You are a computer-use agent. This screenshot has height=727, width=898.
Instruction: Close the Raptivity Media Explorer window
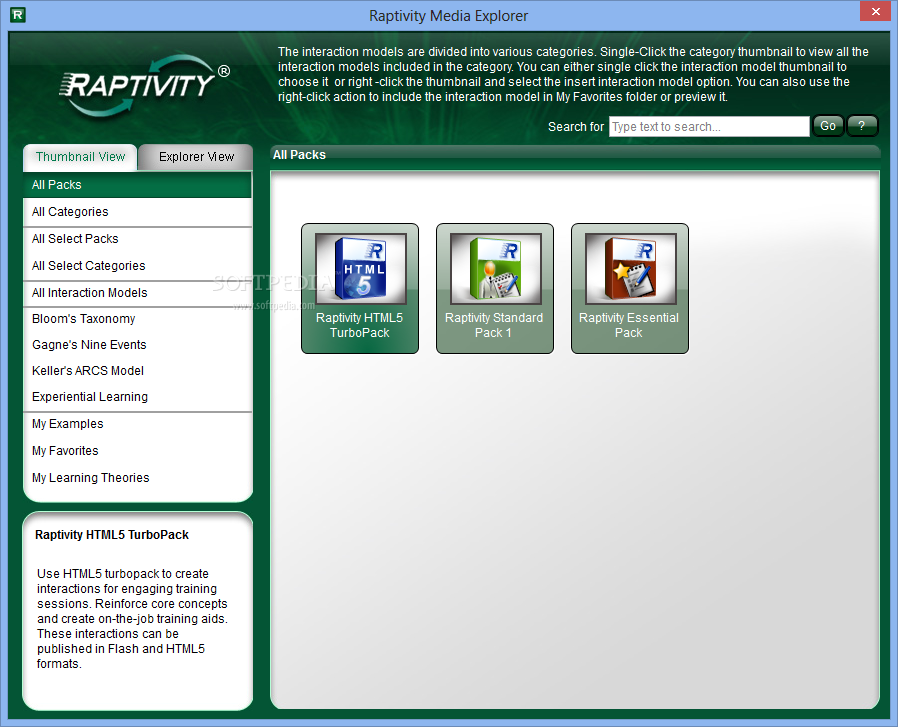point(876,11)
